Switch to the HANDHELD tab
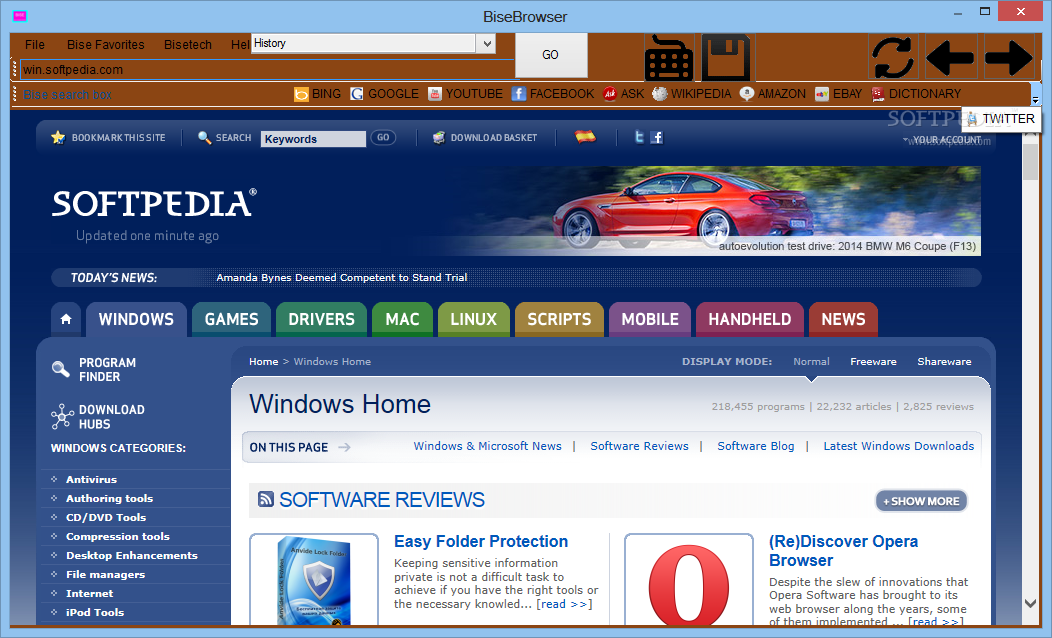Screen dimensions: 1052x638 coord(750,319)
